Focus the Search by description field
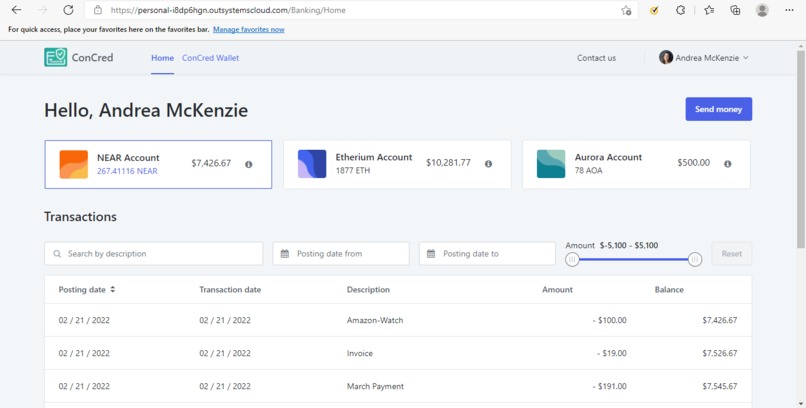Viewport: 806px width, 408px height. click(154, 254)
